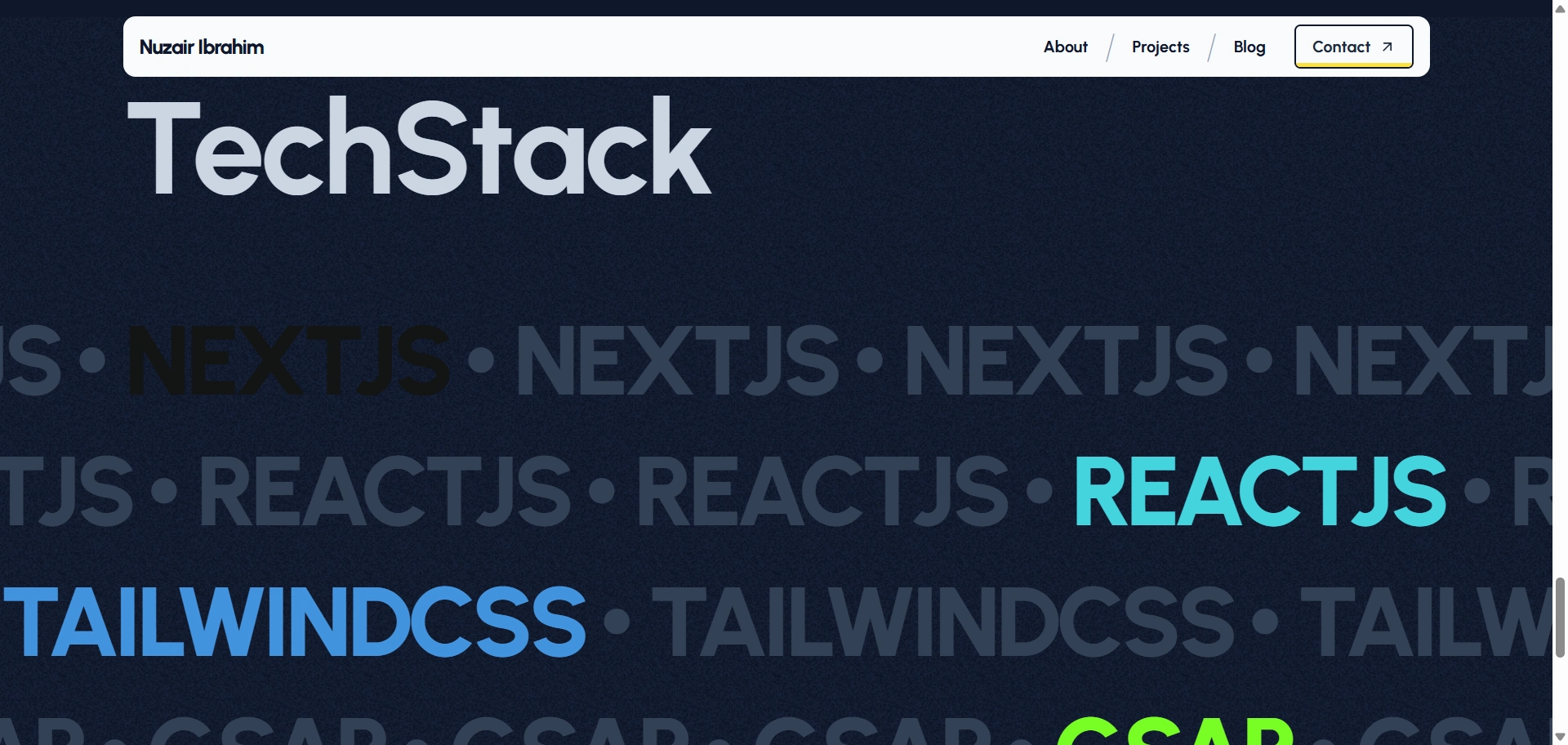Click the arrow icon in Contact button
The image size is (1568, 745).
coord(1387,47)
